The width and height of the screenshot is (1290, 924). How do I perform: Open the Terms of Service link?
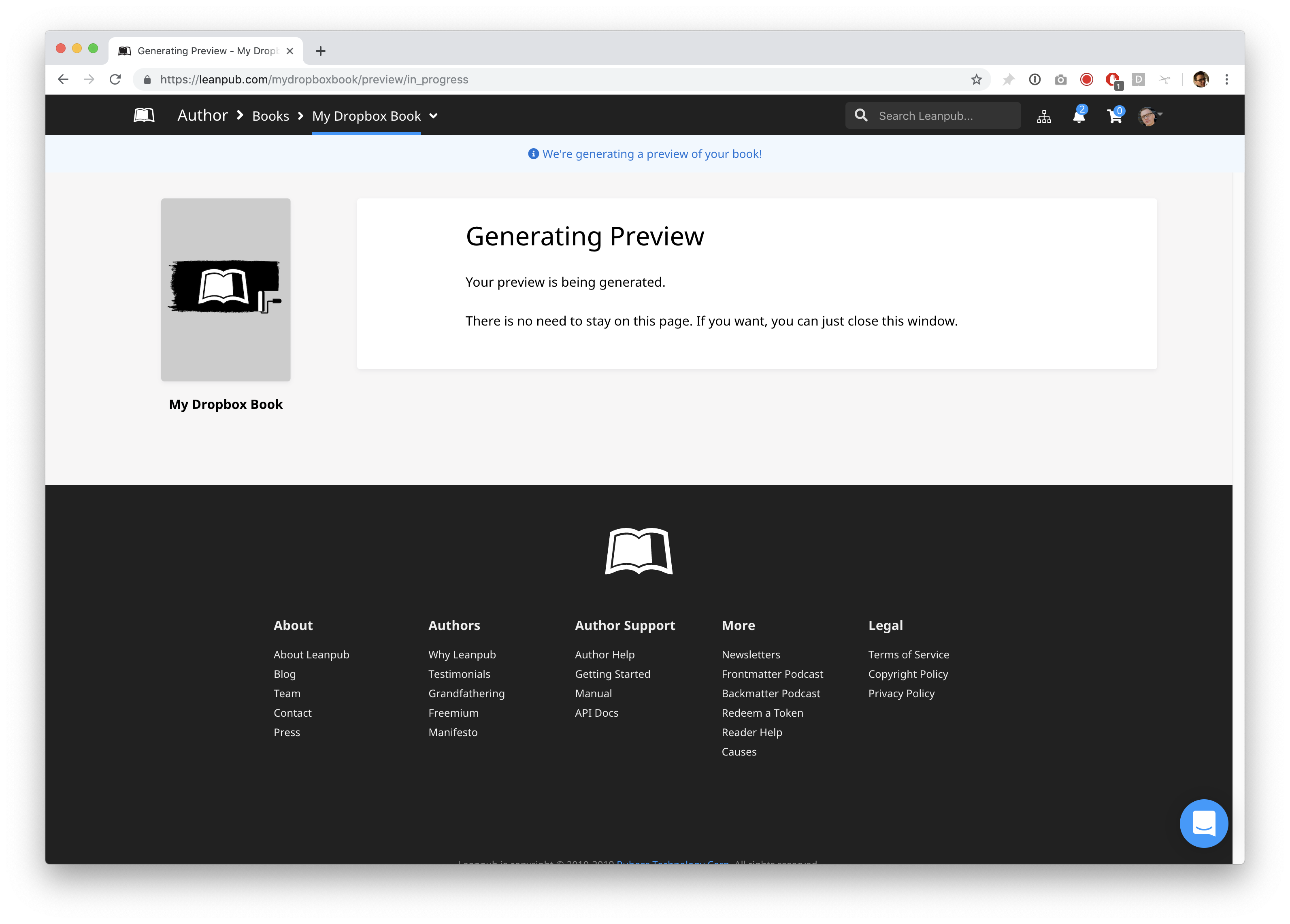tap(908, 654)
